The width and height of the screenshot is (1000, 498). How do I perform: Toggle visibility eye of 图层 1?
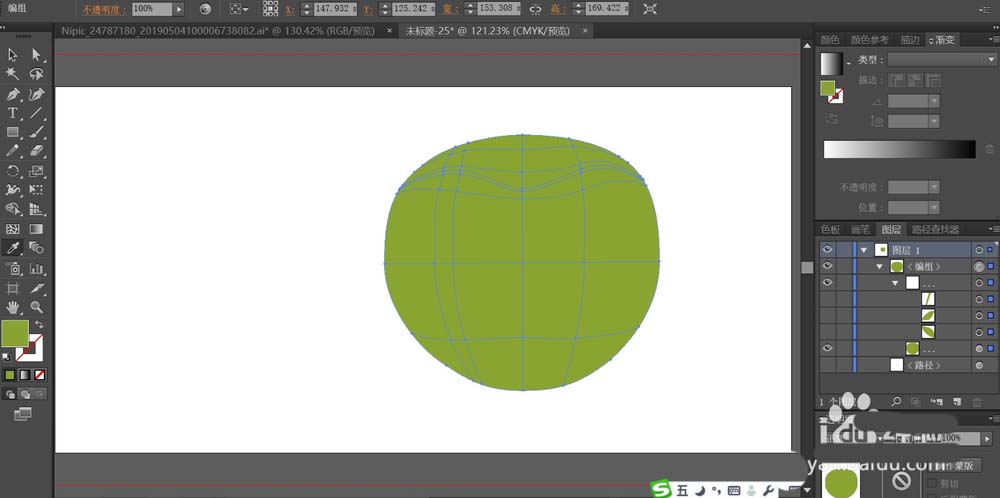pos(827,249)
